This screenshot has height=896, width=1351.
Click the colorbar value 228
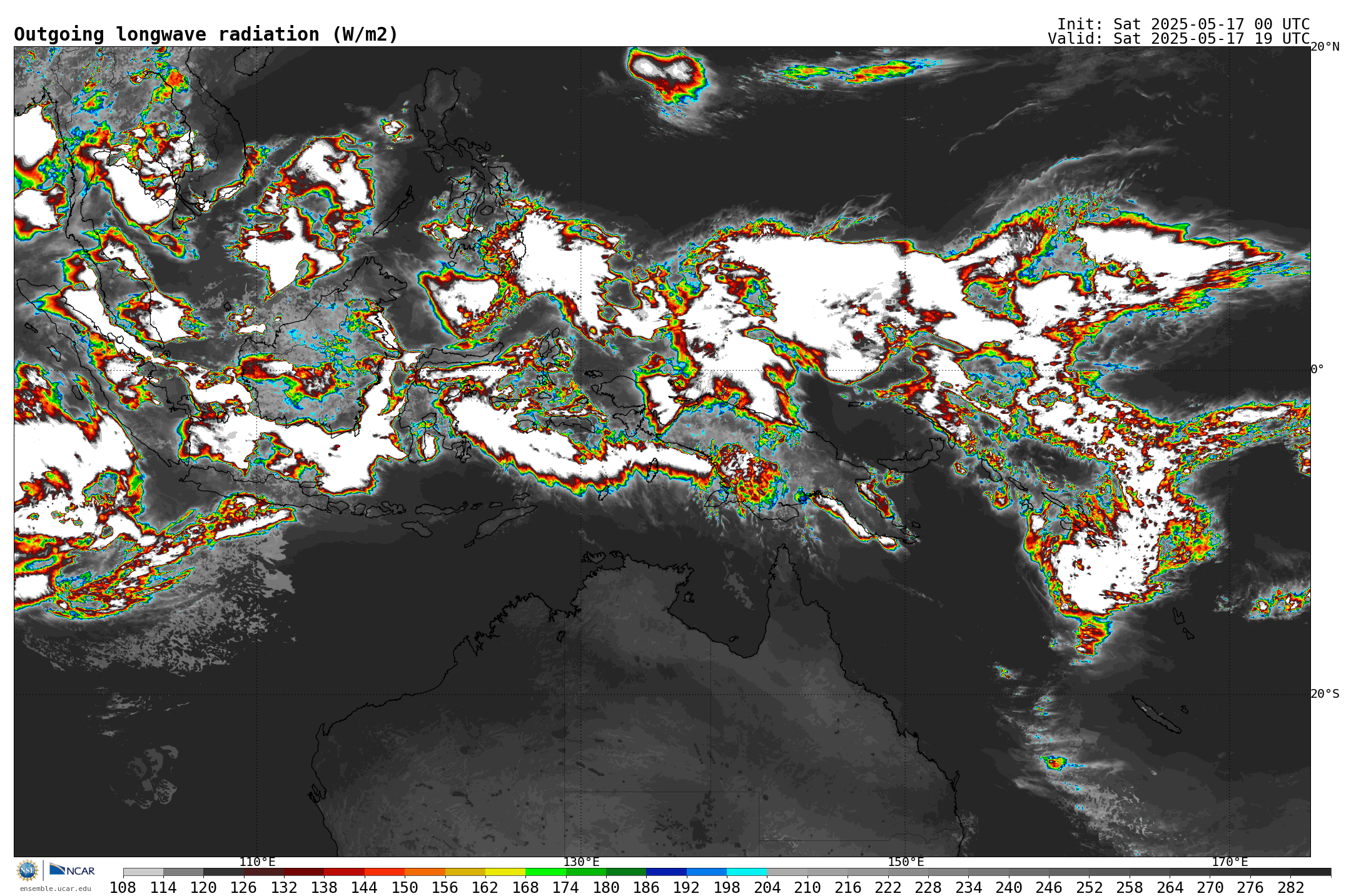(928, 888)
